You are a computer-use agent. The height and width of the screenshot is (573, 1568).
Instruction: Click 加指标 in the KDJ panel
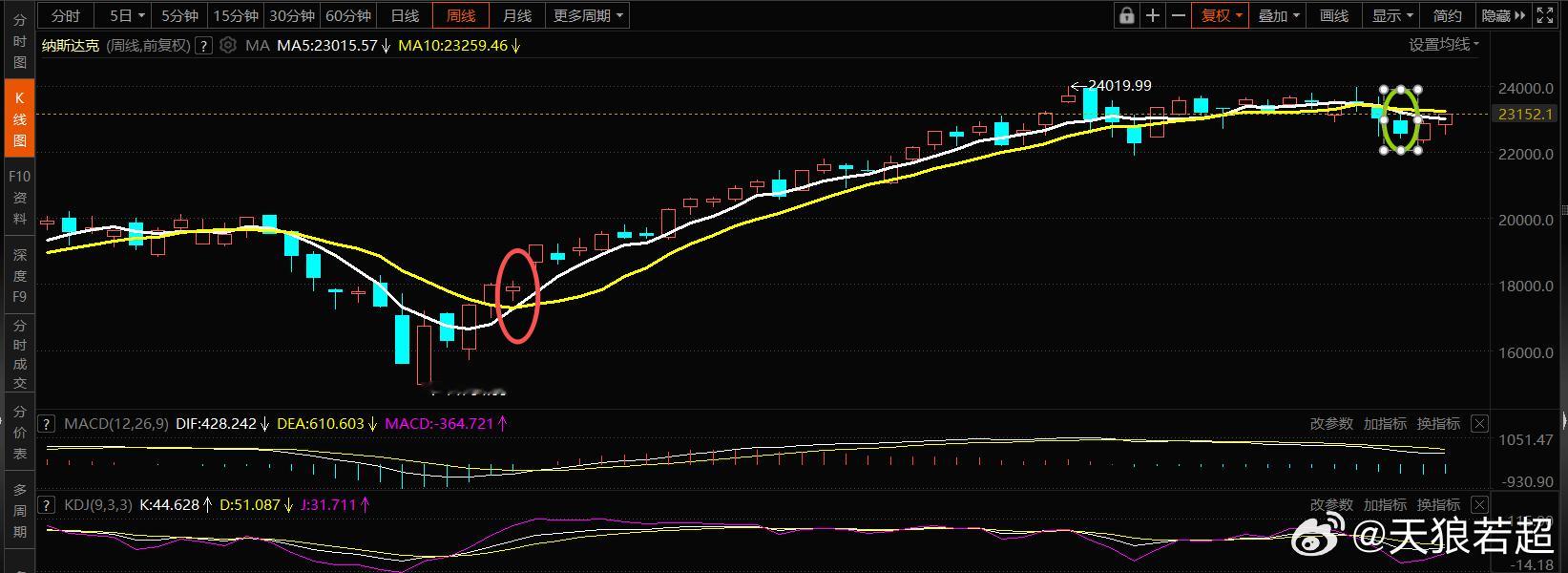[x=1384, y=504]
